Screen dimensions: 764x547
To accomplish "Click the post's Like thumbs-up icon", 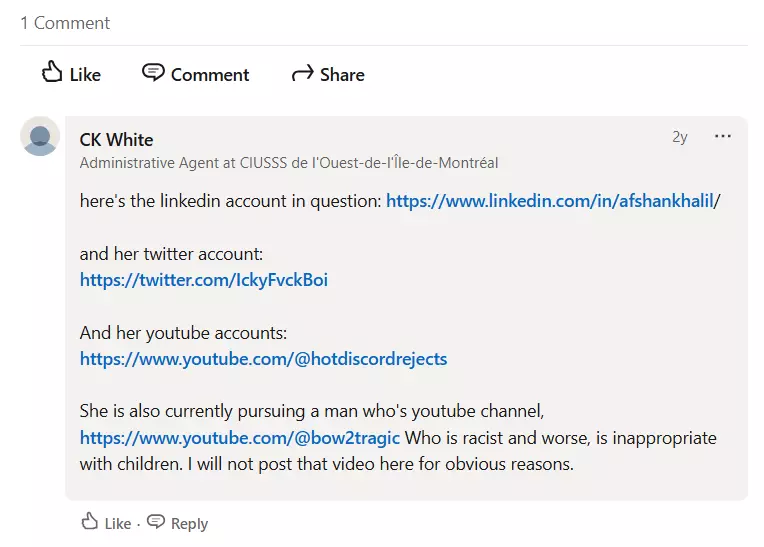I will click(x=52, y=72).
